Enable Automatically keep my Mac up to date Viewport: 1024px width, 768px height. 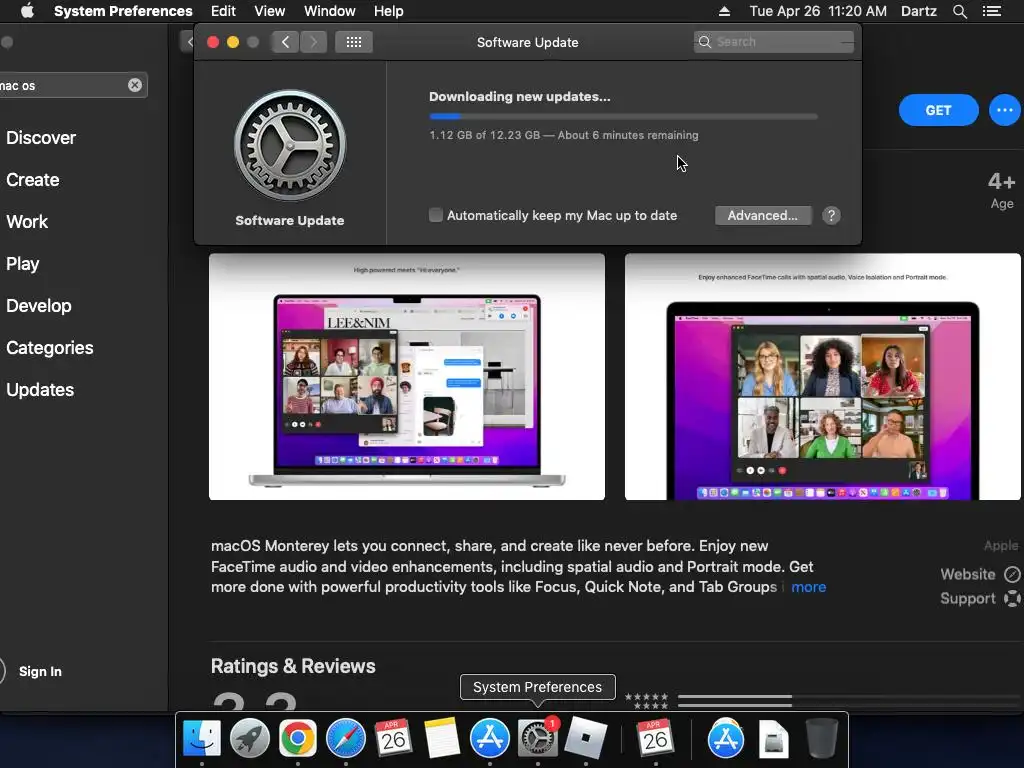[436, 215]
